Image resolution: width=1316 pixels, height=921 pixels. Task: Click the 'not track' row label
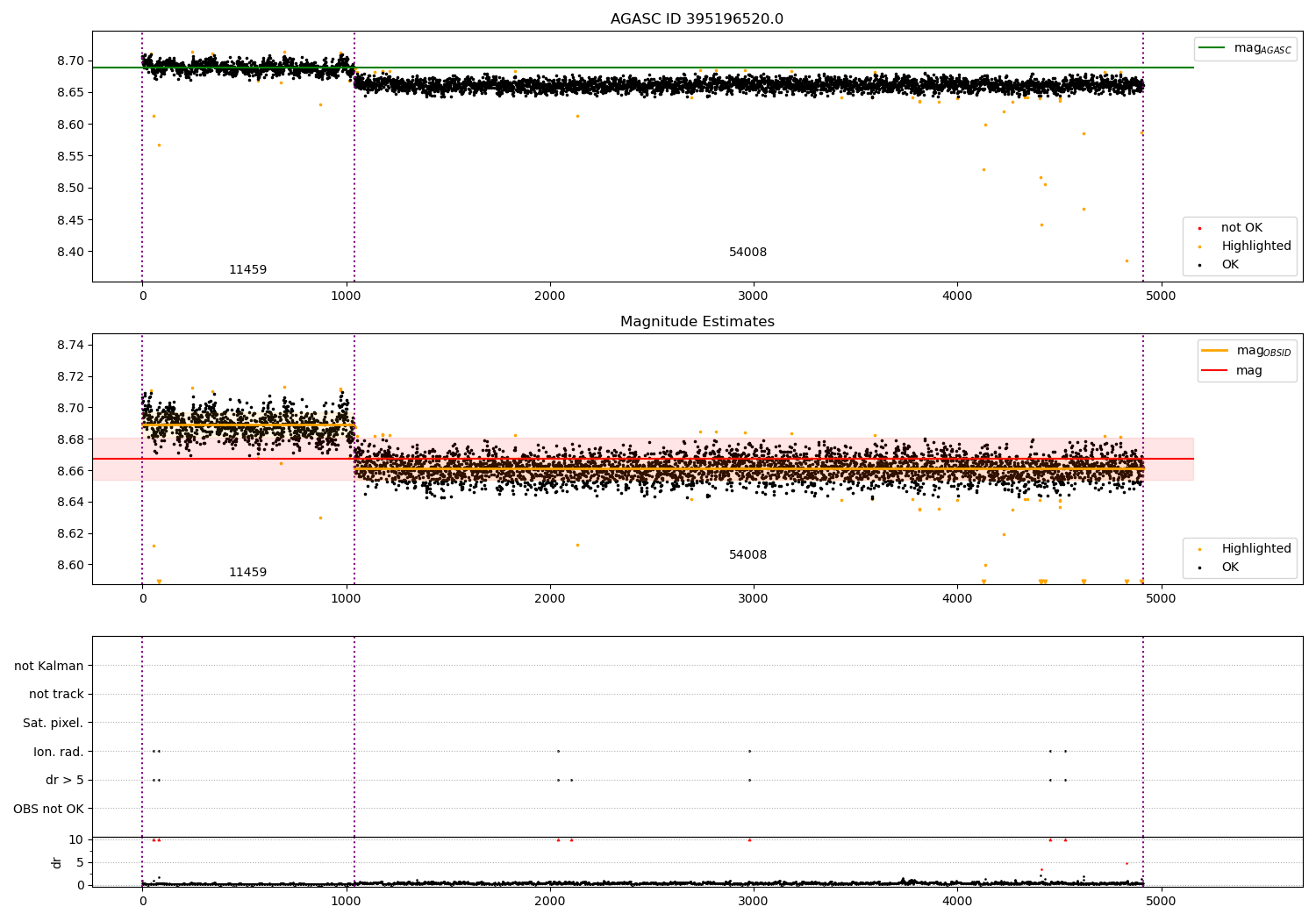tap(56, 694)
